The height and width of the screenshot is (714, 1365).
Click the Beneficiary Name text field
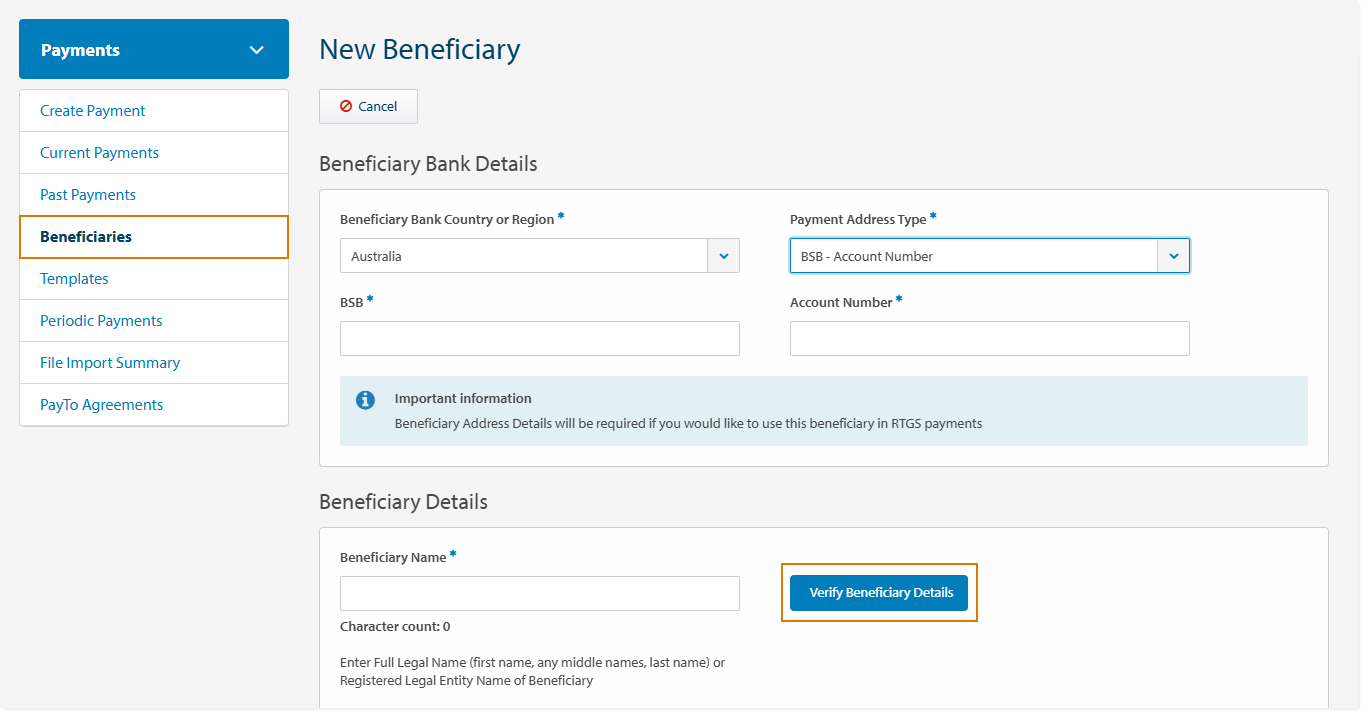coord(539,593)
